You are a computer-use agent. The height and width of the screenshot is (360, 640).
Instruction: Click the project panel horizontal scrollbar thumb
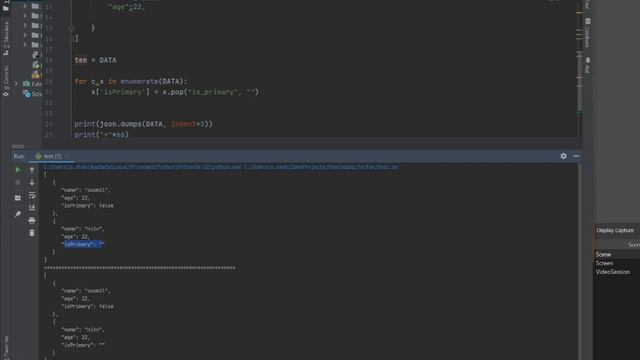pos(18,146)
